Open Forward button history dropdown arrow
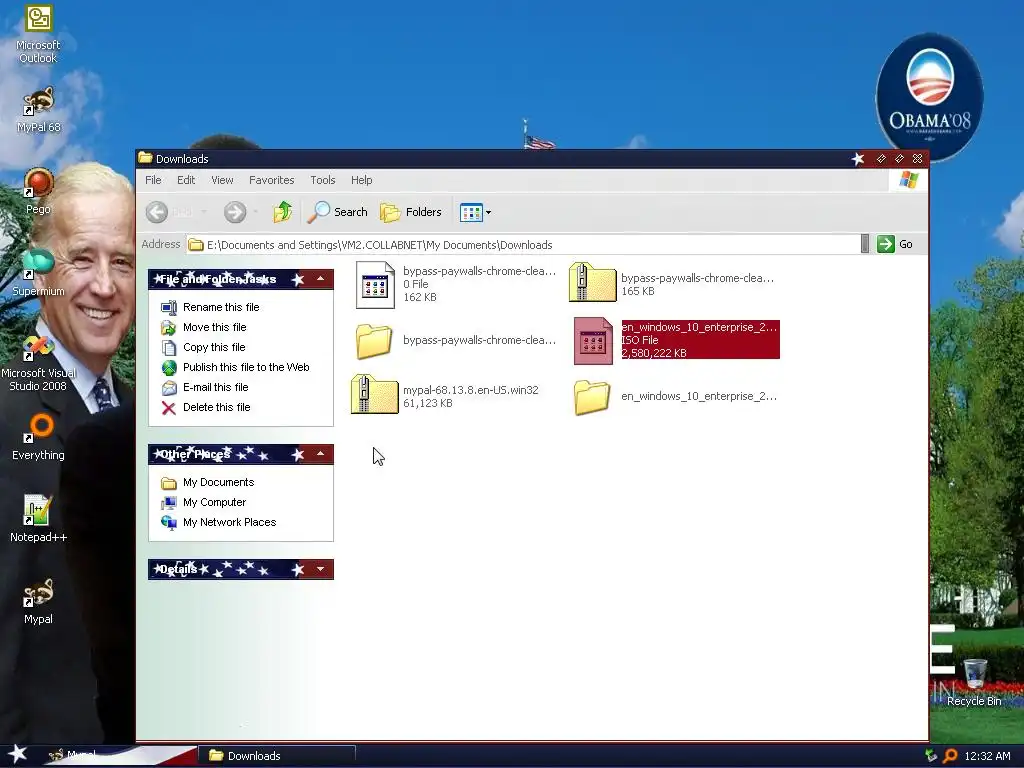 pyautogui.click(x=255, y=212)
